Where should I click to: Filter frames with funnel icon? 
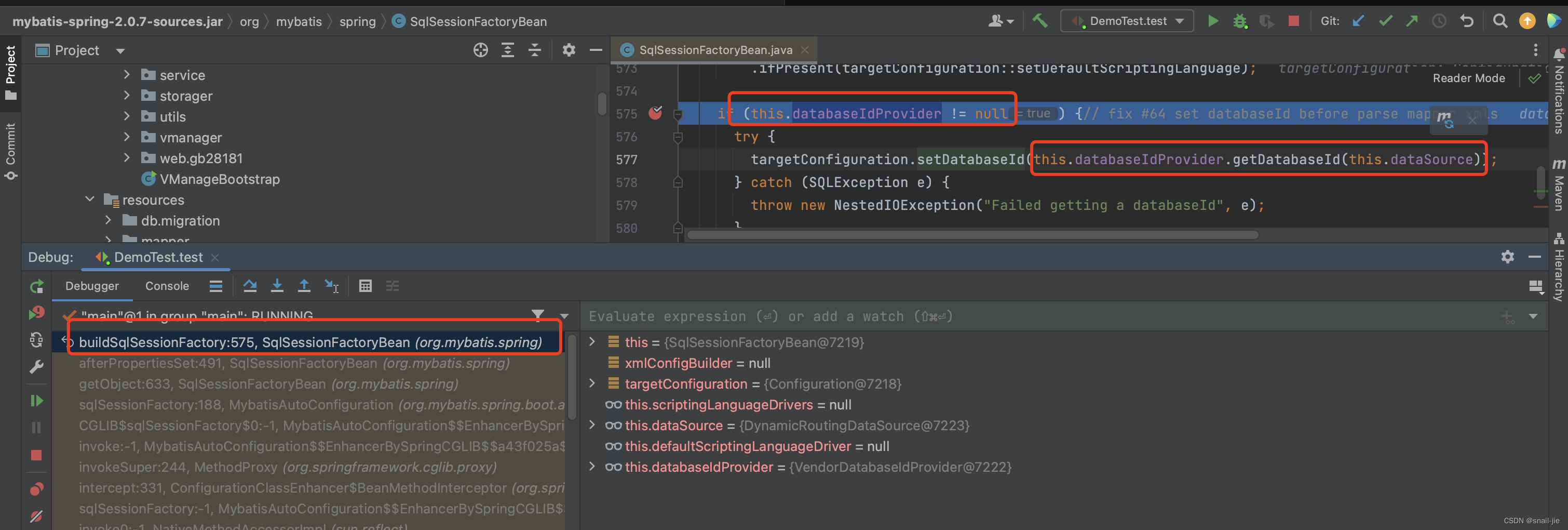(537, 315)
